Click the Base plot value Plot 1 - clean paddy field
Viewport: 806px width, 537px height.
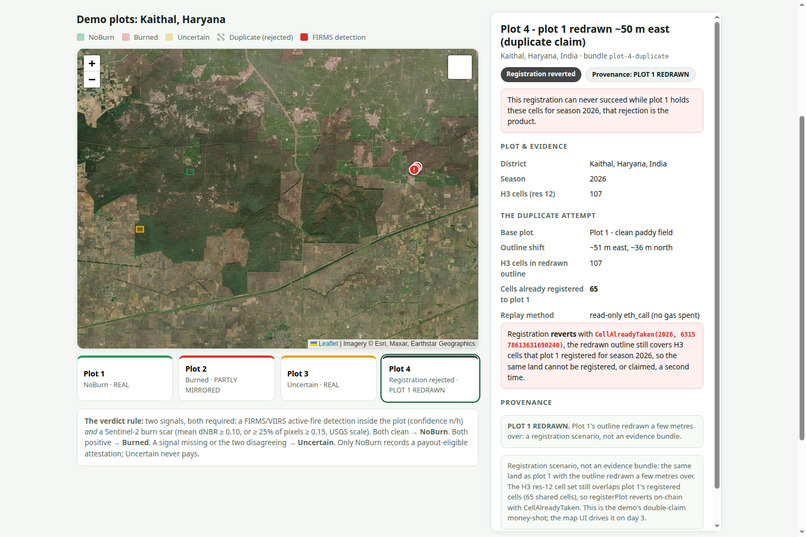[x=631, y=232]
